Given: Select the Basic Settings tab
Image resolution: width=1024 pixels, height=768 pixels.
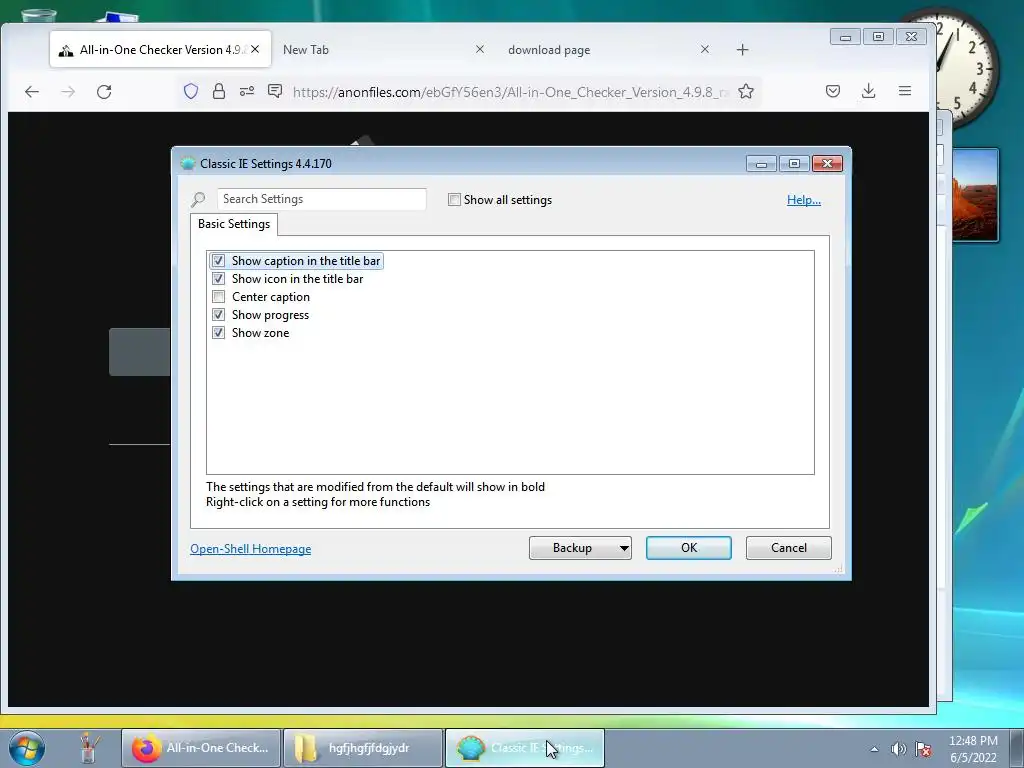Looking at the screenshot, I should point(234,224).
